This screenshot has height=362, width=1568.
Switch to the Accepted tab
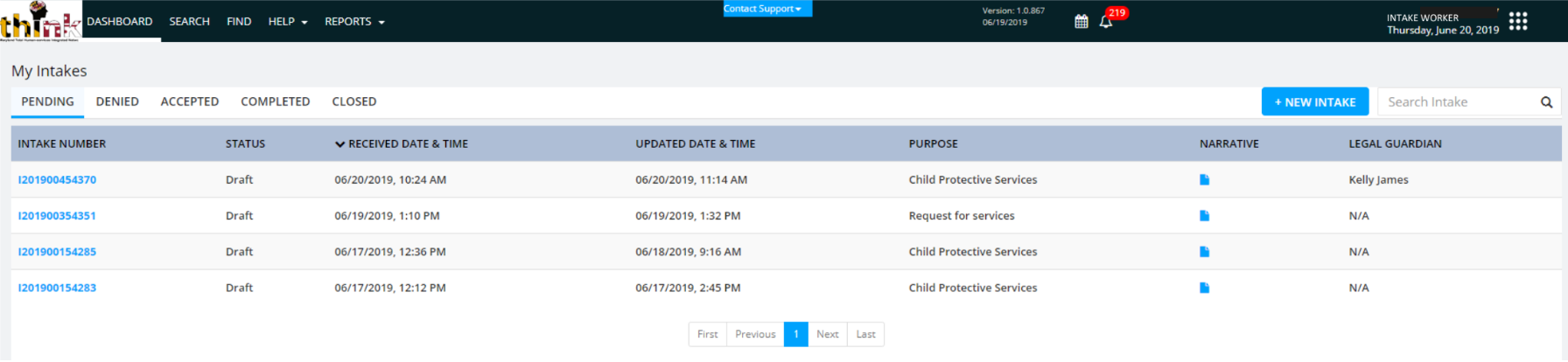tap(190, 102)
